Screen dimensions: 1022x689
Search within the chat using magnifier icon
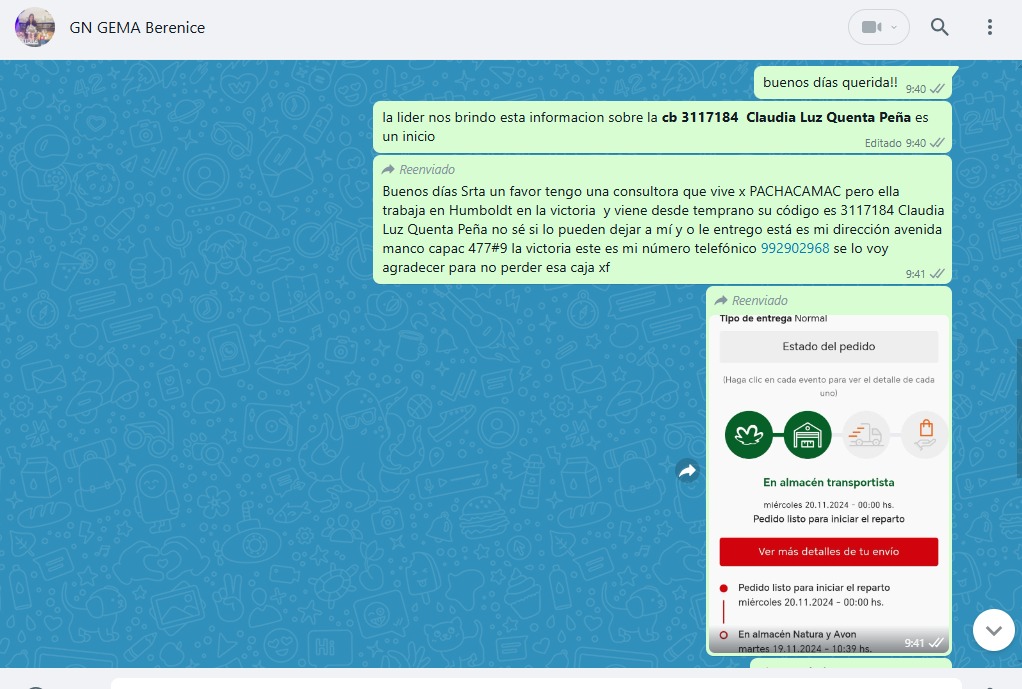939,27
